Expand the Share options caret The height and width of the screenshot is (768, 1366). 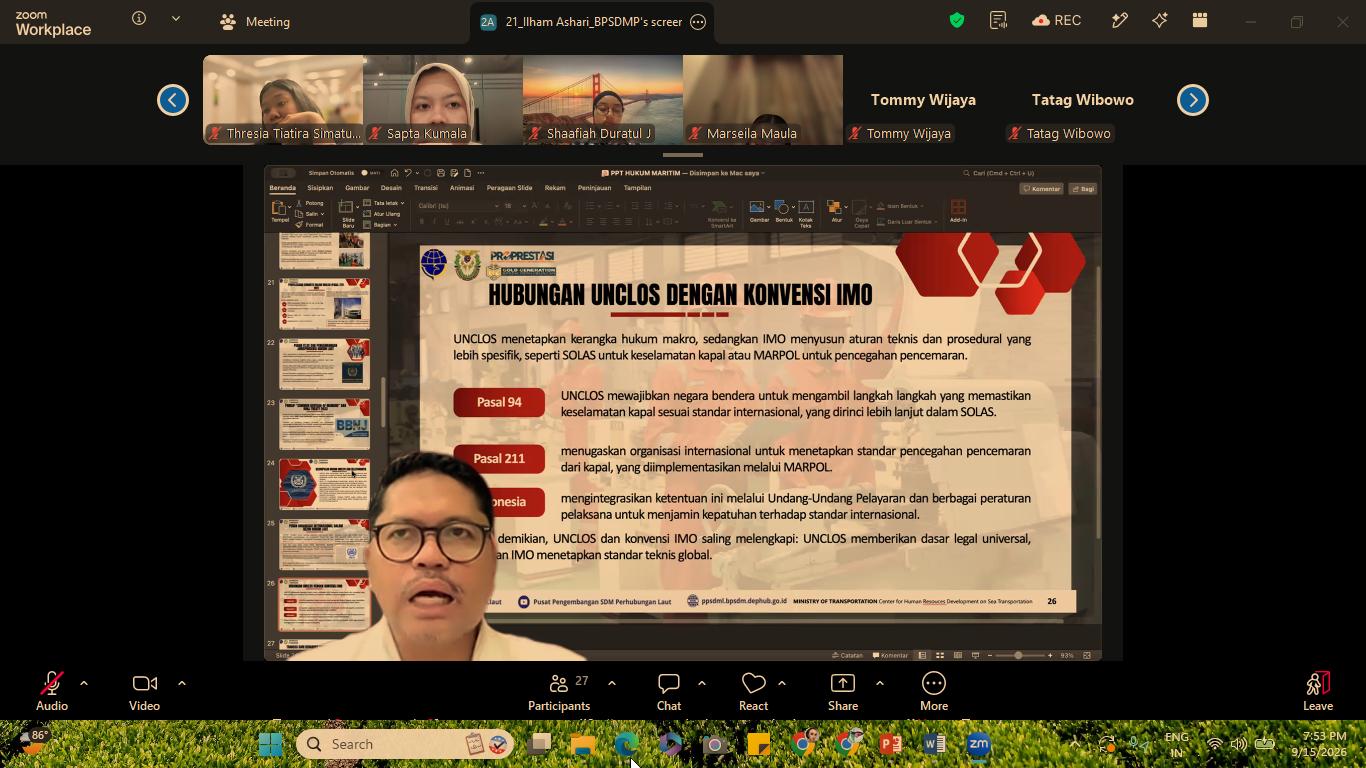click(x=880, y=684)
